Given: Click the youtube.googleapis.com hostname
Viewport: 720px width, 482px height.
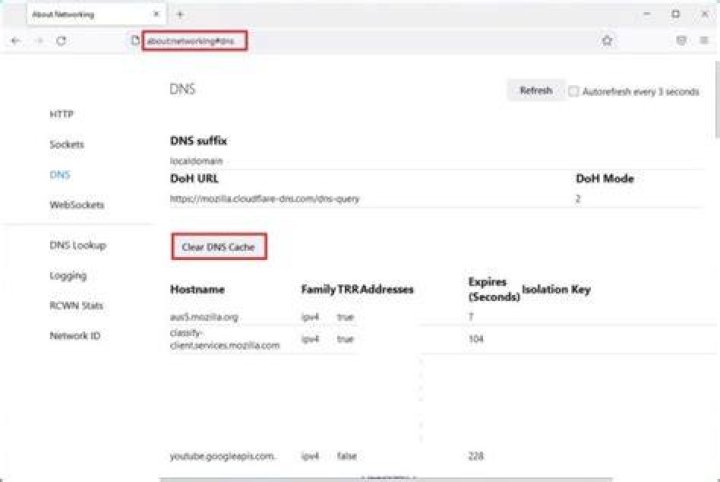Looking at the screenshot, I should 222,456.
